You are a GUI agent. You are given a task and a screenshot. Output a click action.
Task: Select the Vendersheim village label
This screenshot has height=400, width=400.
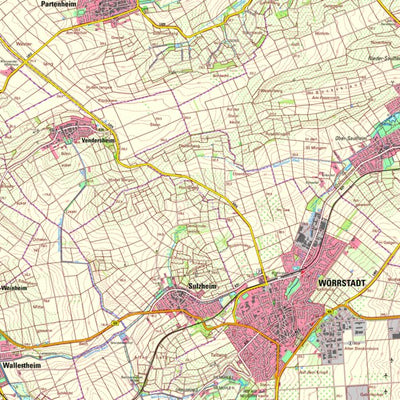(x=98, y=141)
